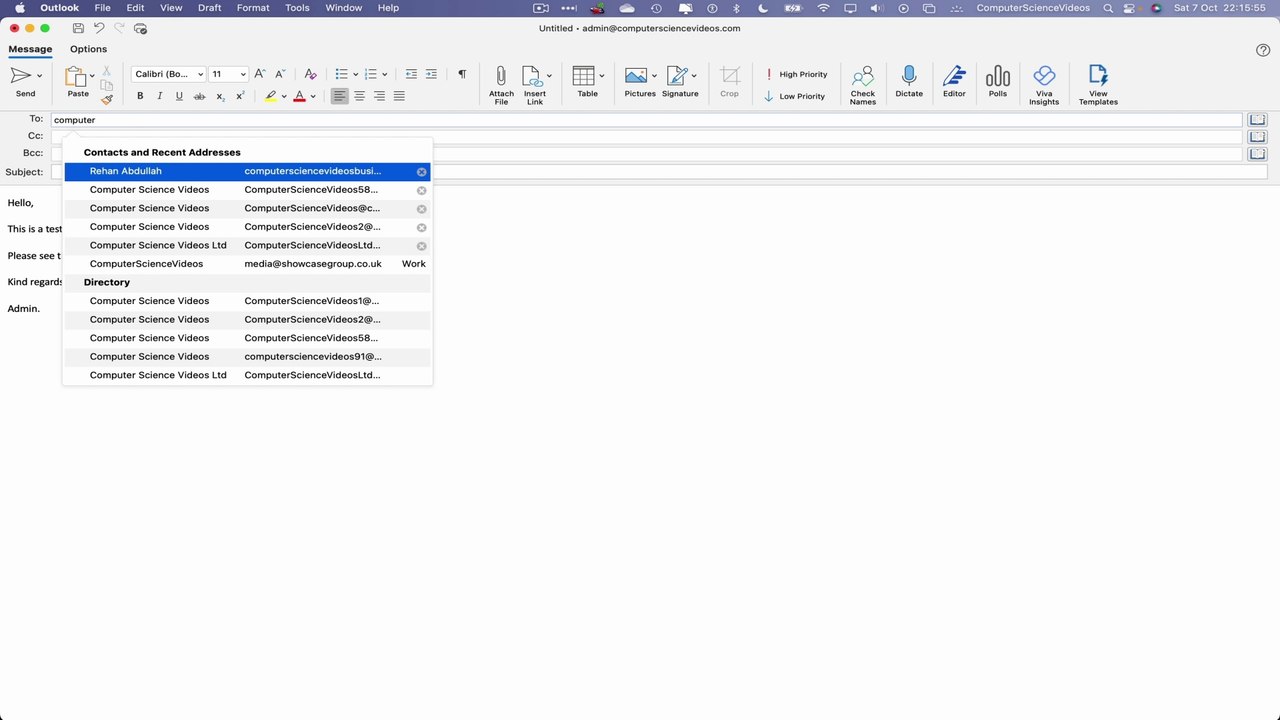Toggle Bold formatting
The width and height of the screenshot is (1280, 720).
pos(140,96)
